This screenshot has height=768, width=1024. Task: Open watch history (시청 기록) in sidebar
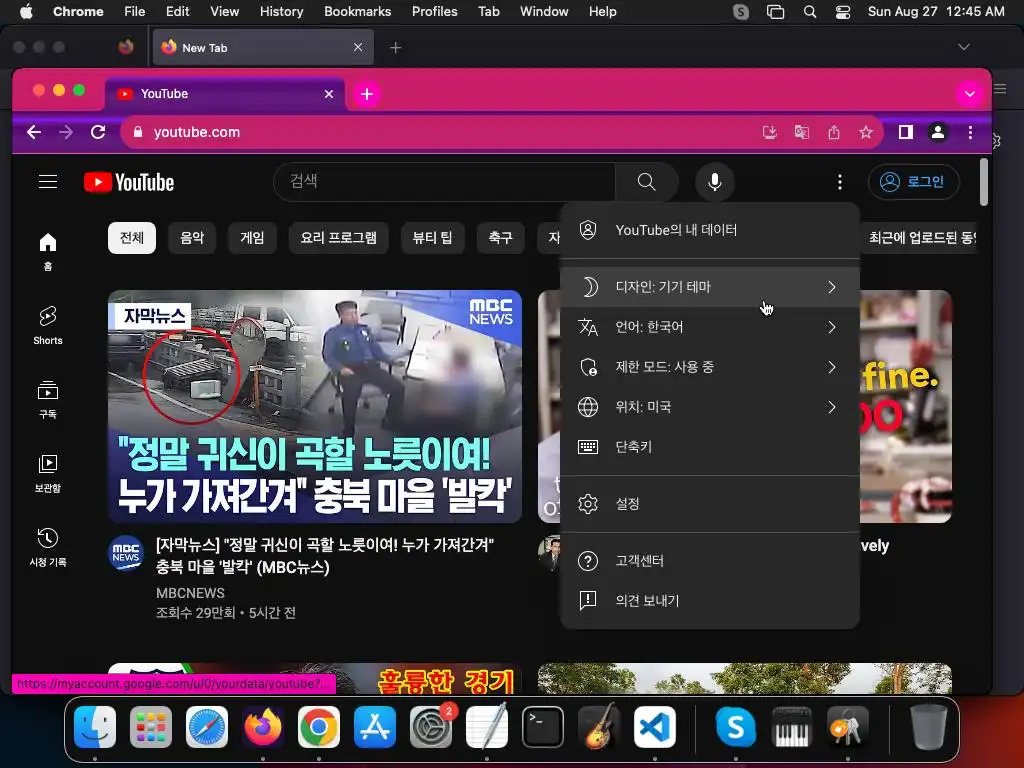[x=48, y=547]
